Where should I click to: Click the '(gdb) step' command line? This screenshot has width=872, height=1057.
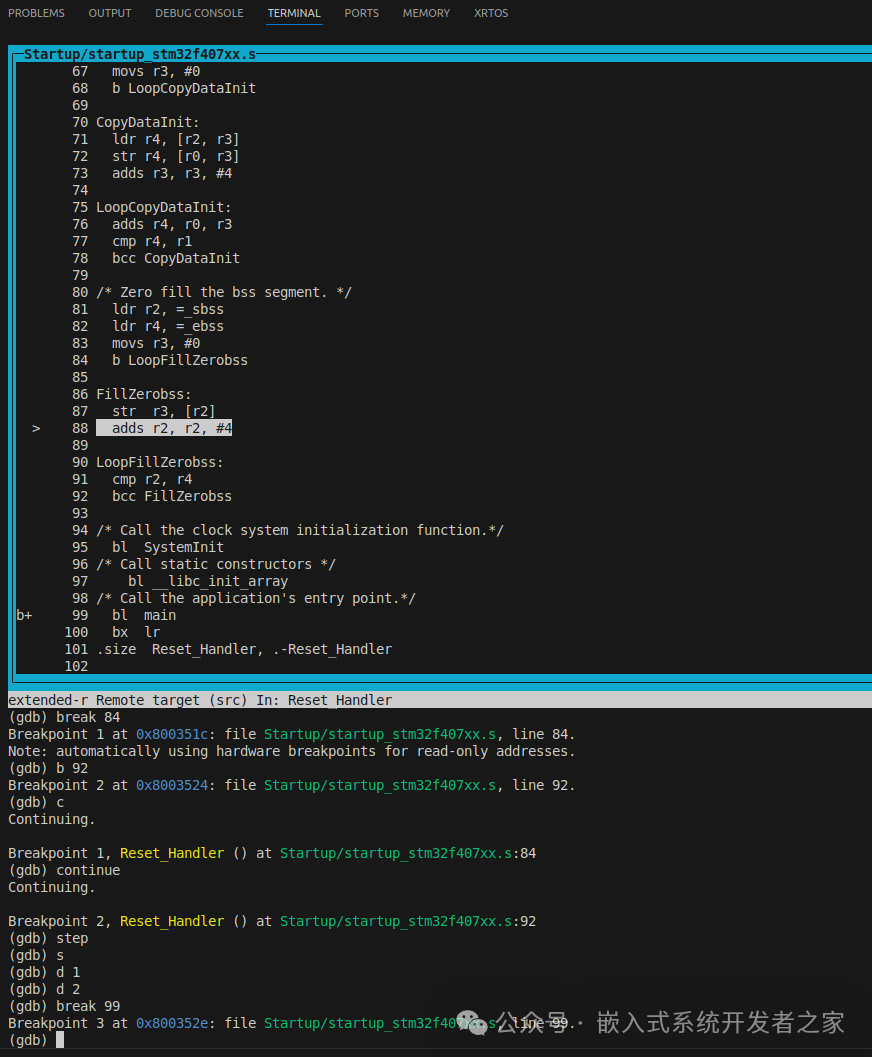click(48, 938)
